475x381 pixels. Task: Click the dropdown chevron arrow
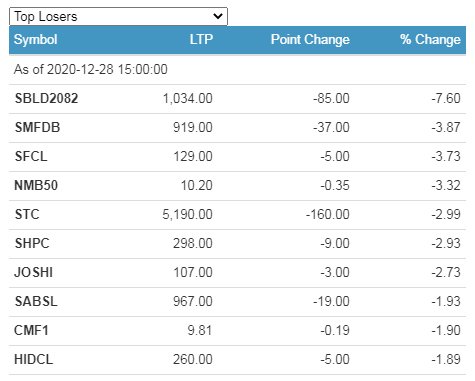(218, 16)
